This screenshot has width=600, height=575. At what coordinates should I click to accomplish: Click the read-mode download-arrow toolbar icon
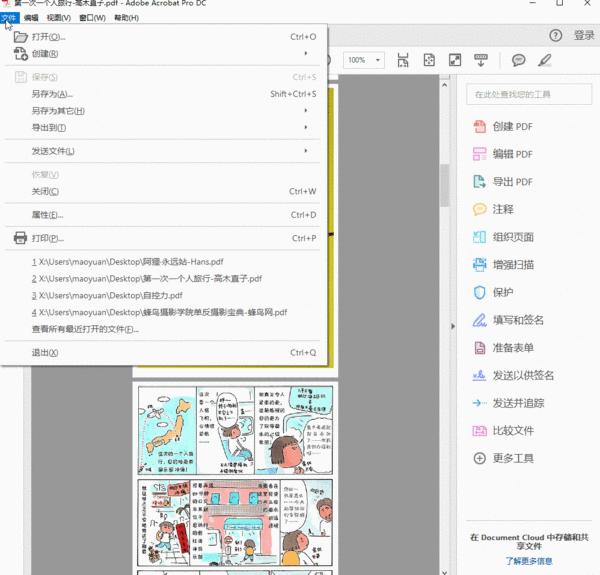pyautogui.click(x=481, y=60)
